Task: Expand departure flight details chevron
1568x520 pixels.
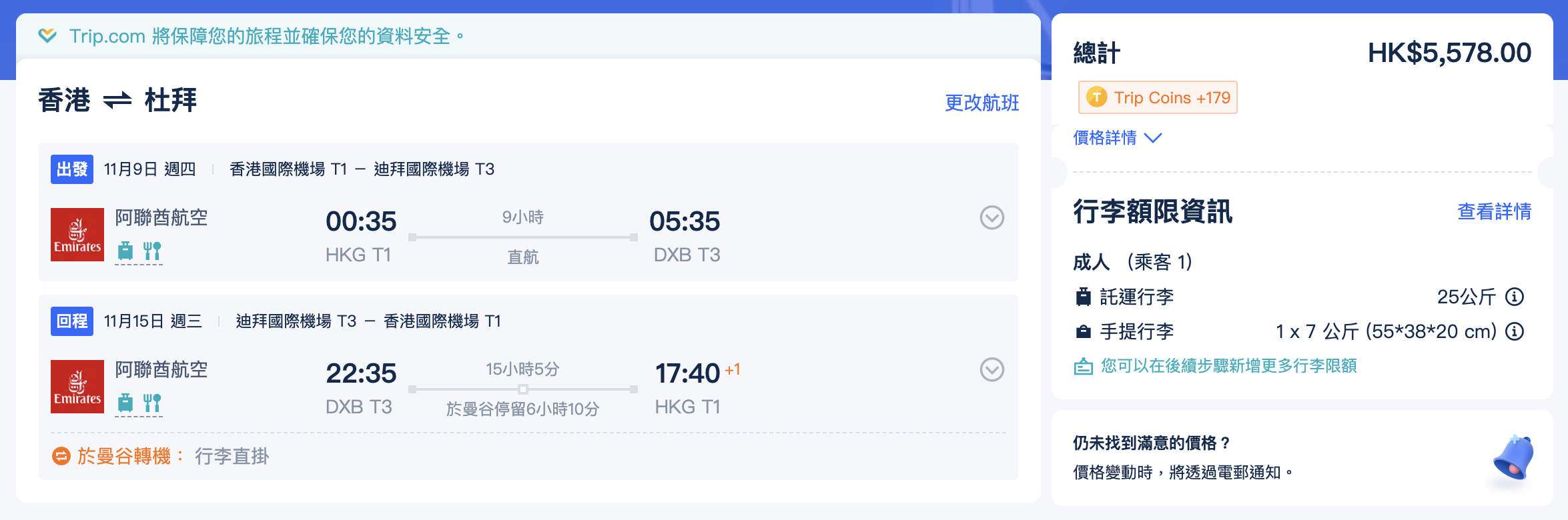Action: point(992,217)
